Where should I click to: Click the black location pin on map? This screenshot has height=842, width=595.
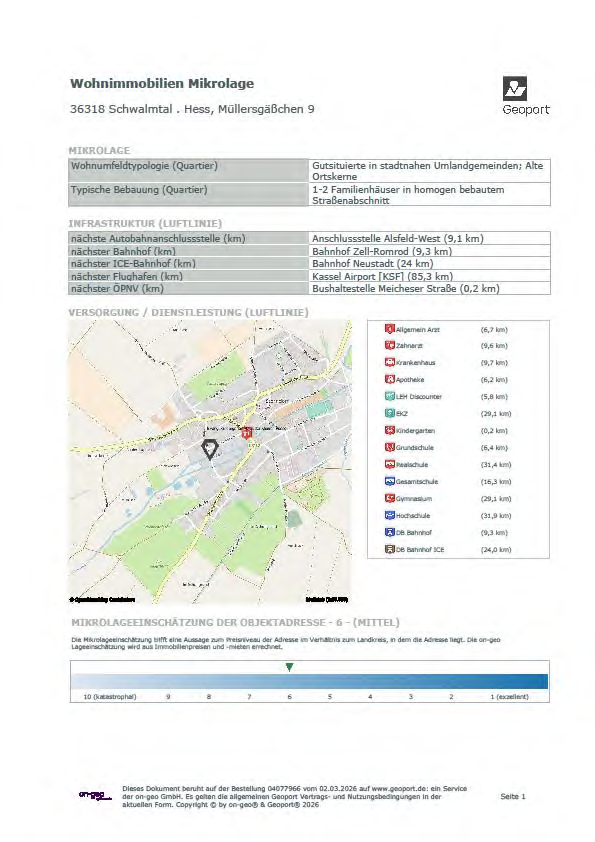point(209,449)
